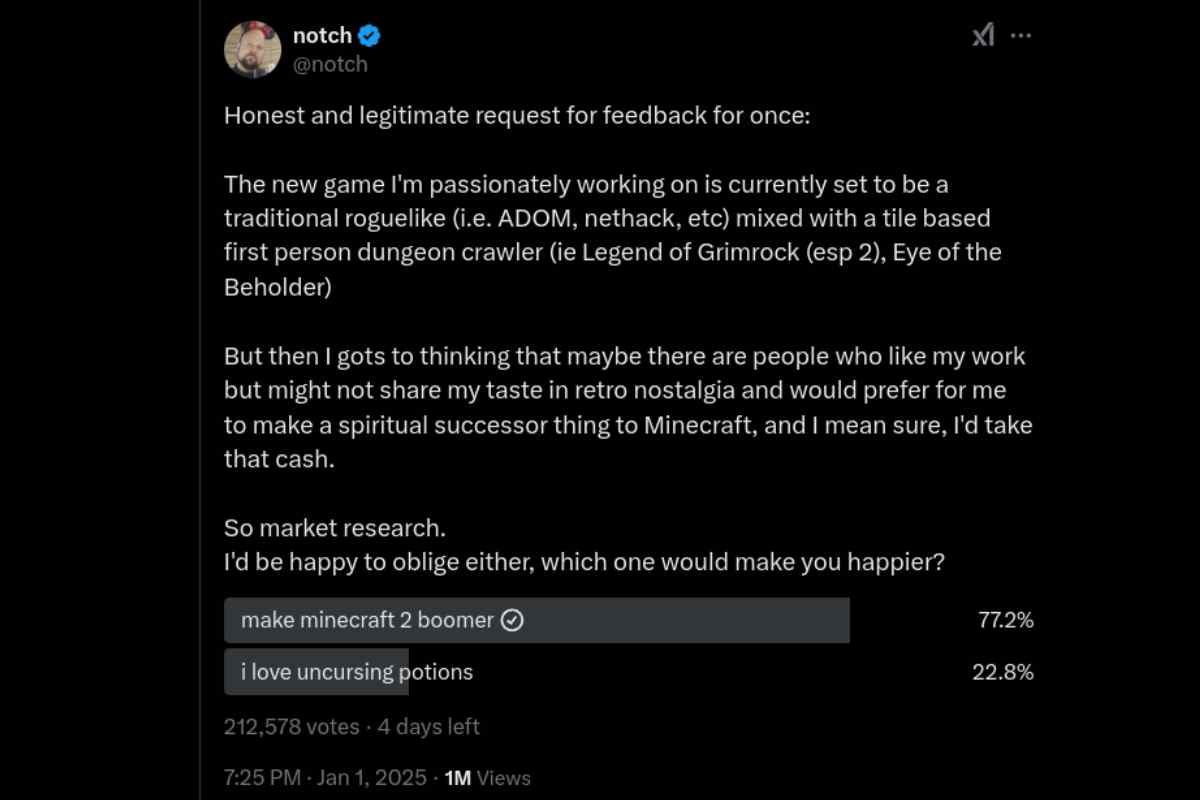Open the 7:25 PM Jan 1, 2025 timestamp
1200x800 pixels.
point(325,777)
